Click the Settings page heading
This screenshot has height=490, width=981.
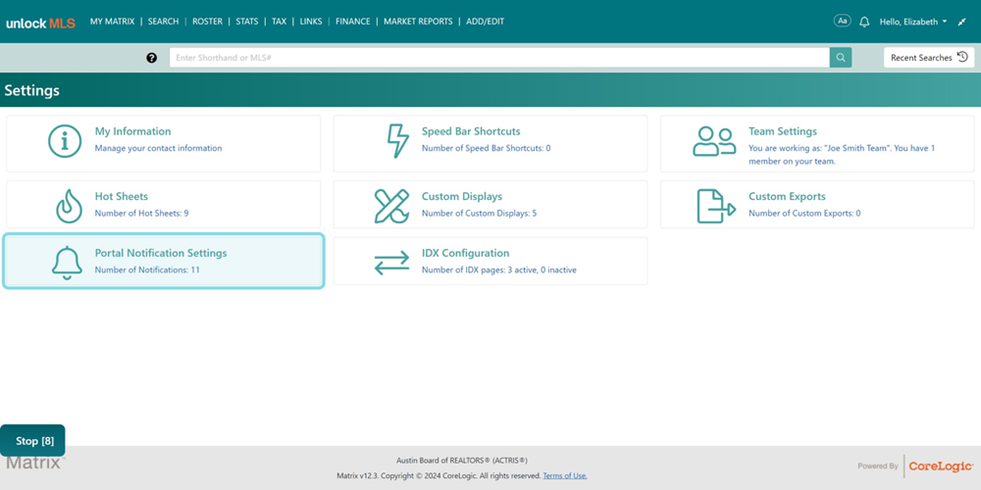pyautogui.click(x=32, y=90)
